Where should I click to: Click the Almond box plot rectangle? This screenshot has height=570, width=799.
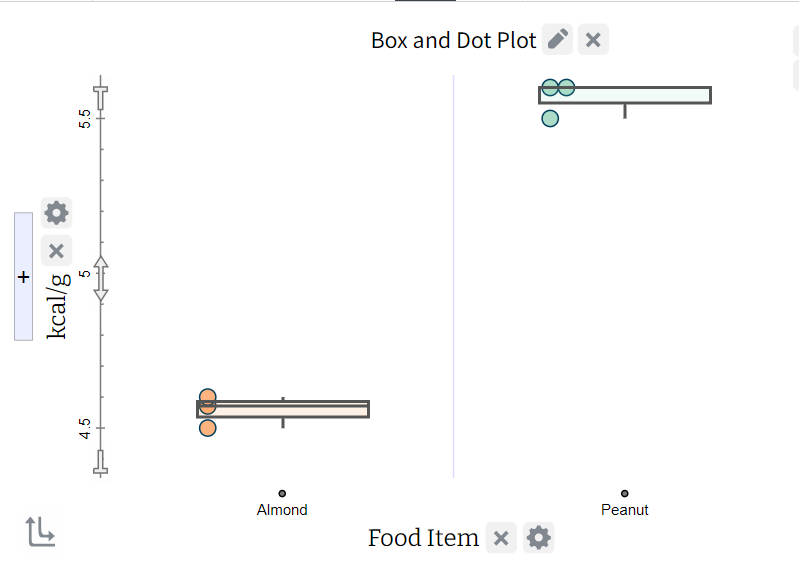[x=283, y=410]
